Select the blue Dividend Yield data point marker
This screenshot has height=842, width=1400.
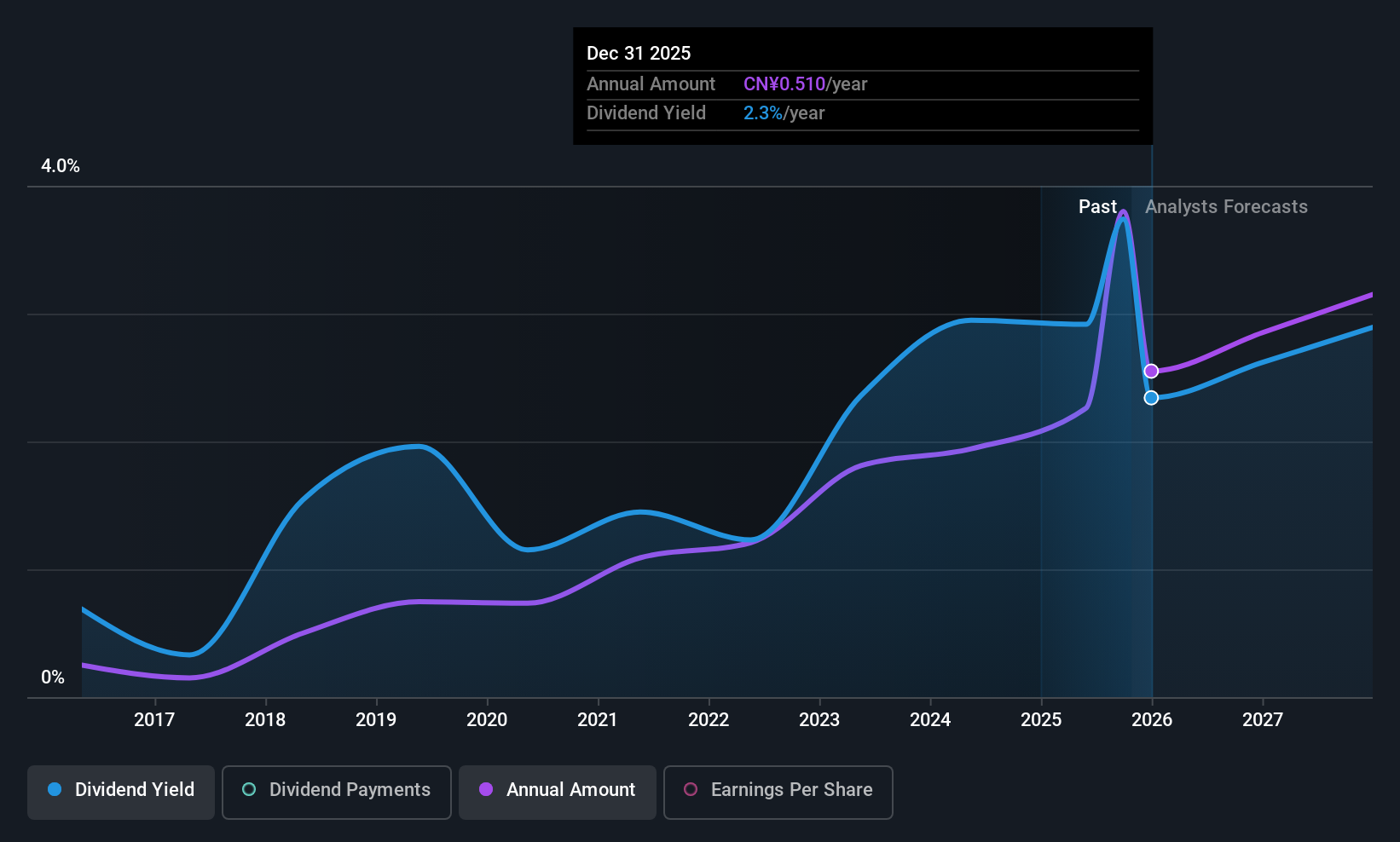pyautogui.click(x=1151, y=398)
